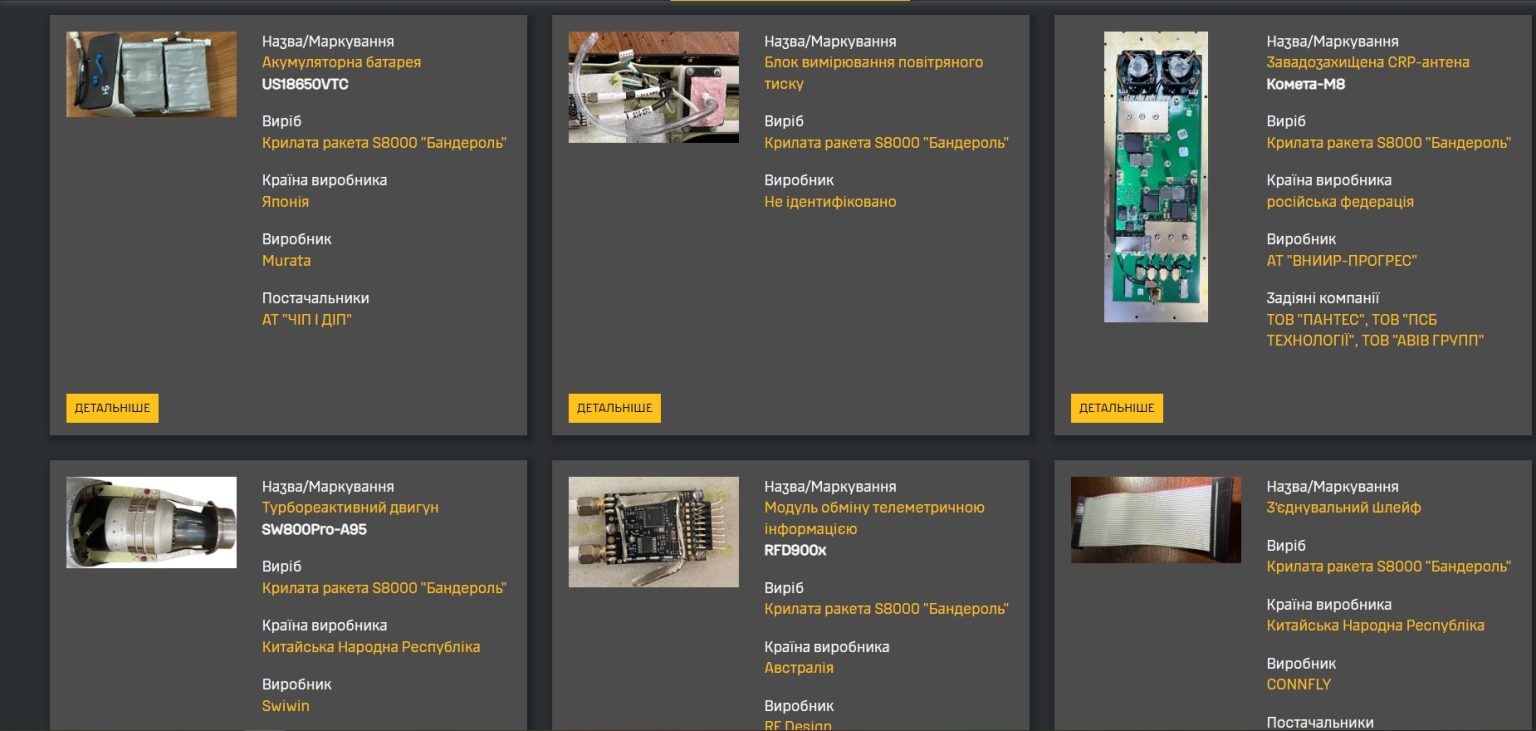Select the Австралія country link
The height and width of the screenshot is (731, 1536).
(x=798, y=668)
